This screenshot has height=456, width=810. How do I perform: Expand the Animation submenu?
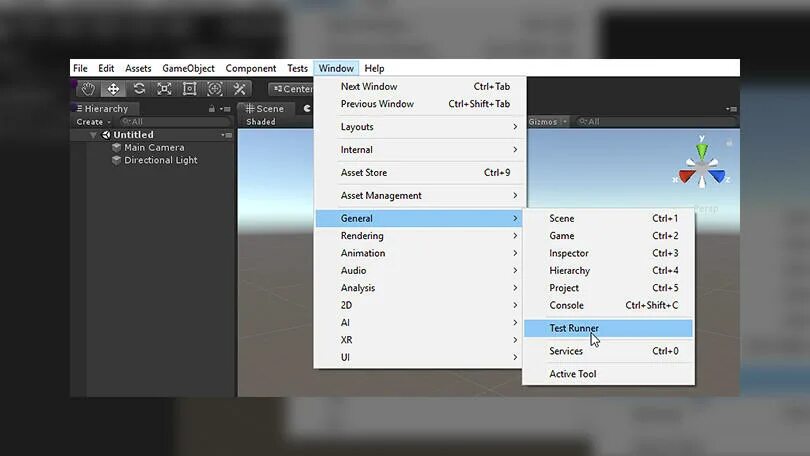(419, 253)
